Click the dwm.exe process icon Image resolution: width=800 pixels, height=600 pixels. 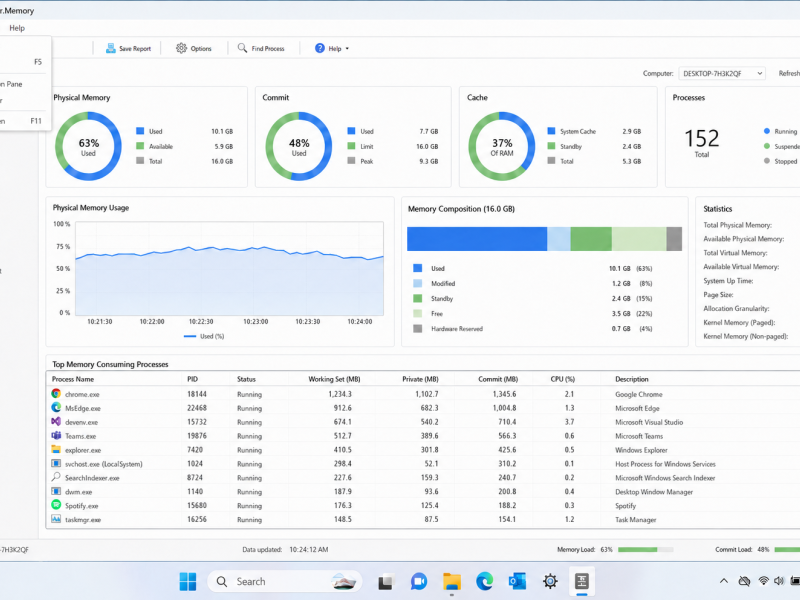[56, 491]
